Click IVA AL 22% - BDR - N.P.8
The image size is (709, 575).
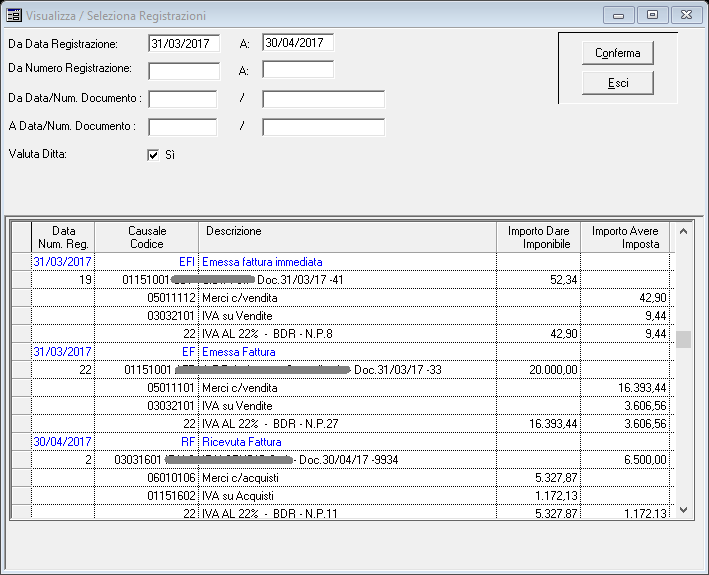[267, 334]
